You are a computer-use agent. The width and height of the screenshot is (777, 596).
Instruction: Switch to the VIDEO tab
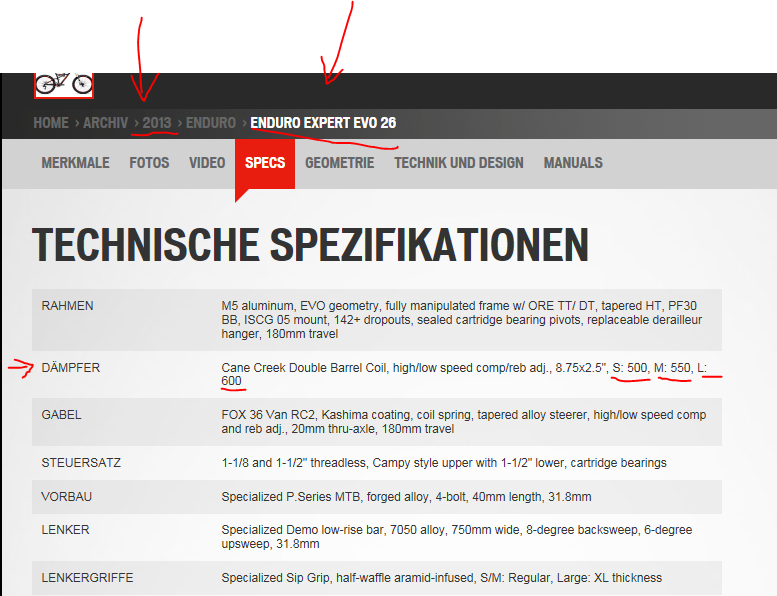(207, 163)
